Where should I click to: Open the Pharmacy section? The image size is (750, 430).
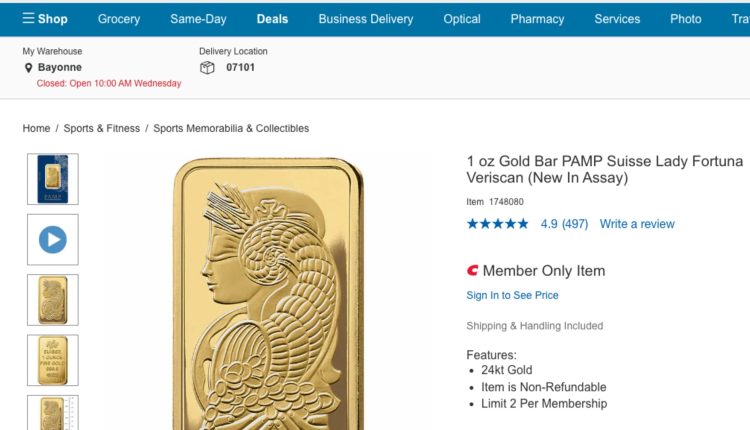click(537, 19)
